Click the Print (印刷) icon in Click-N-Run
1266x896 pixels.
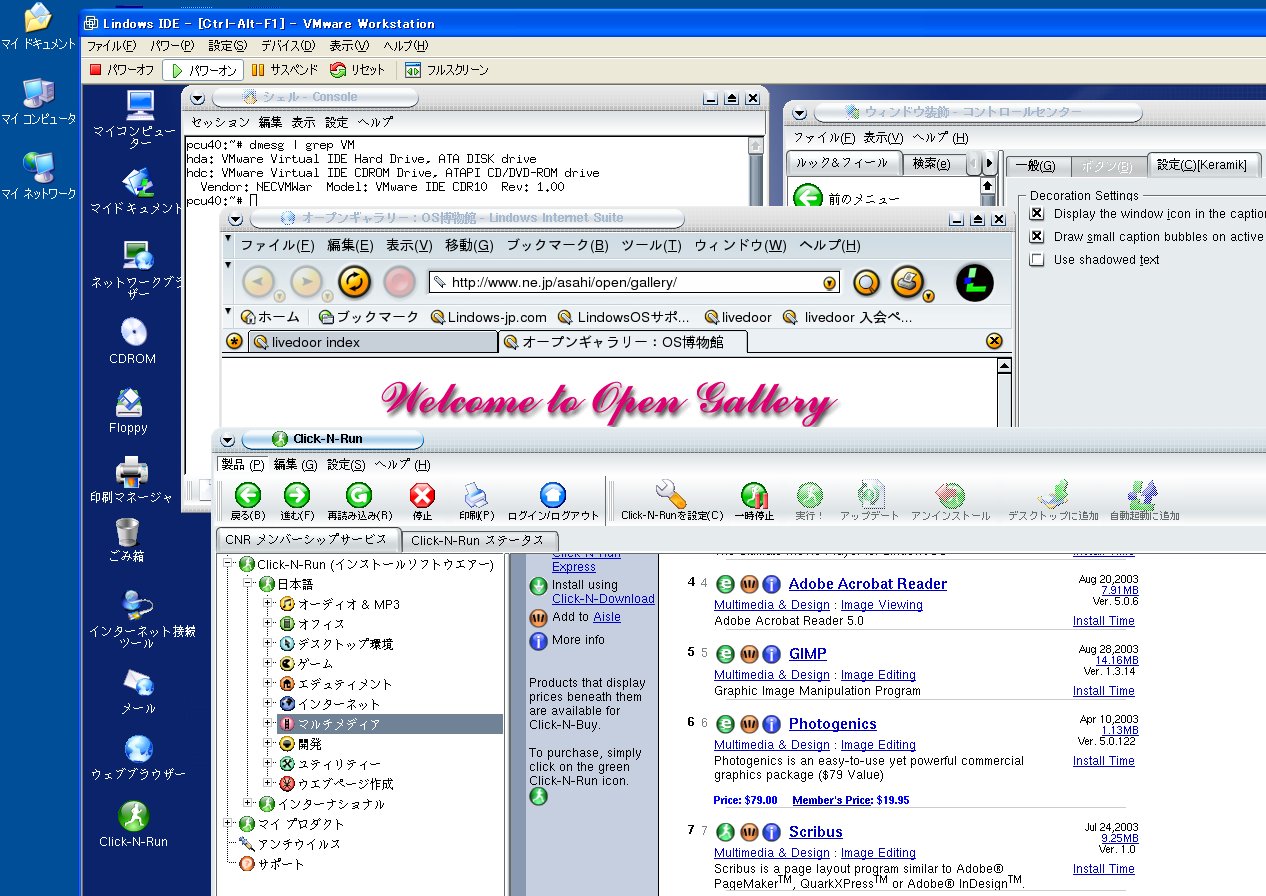(x=476, y=495)
